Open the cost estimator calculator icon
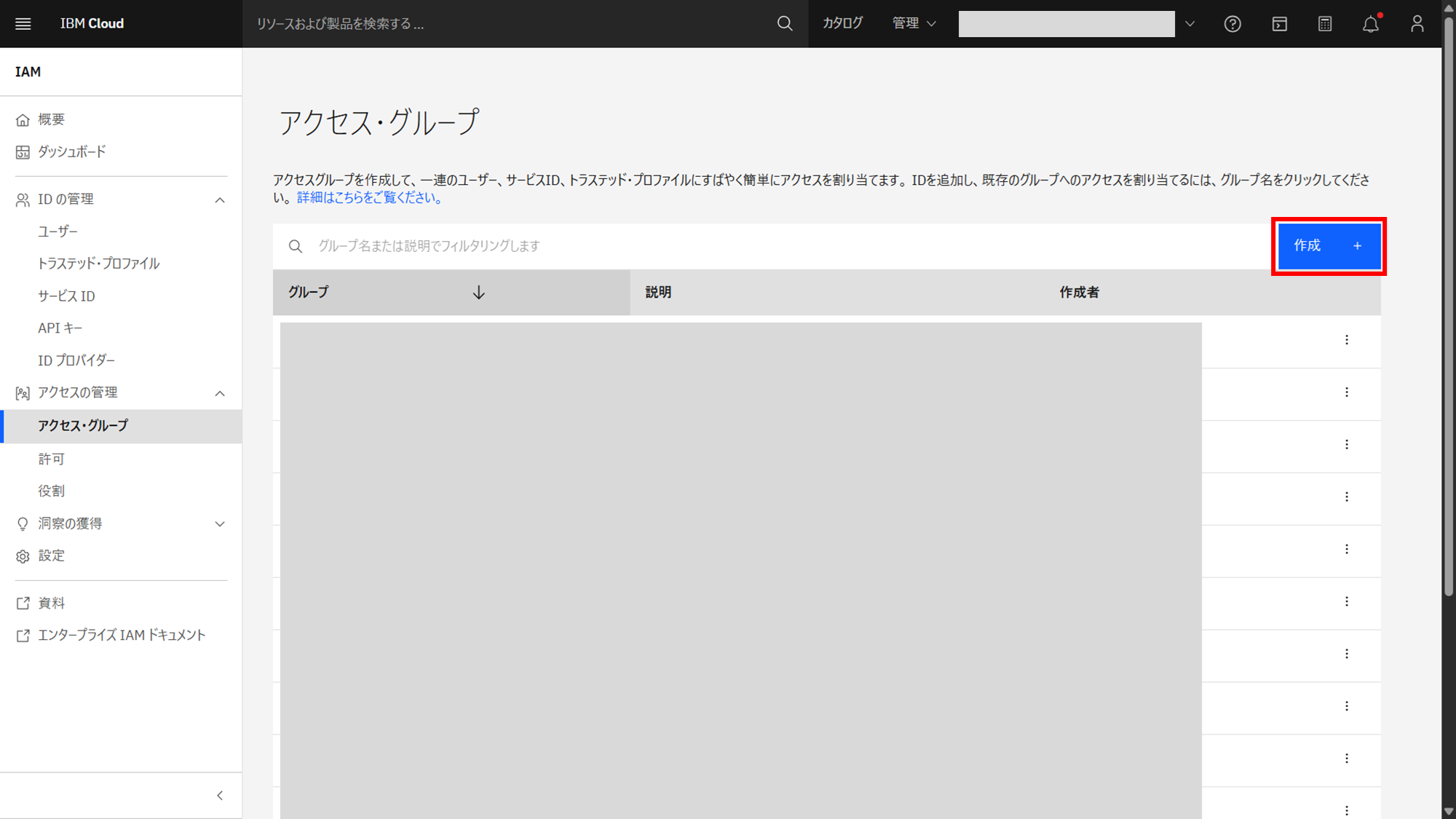Image resolution: width=1456 pixels, height=819 pixels. pos(1325,24)
